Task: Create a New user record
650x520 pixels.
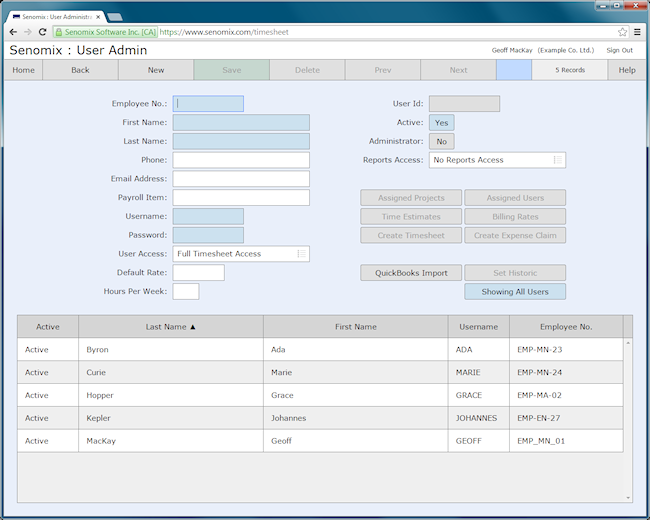Action: [156, 70]
